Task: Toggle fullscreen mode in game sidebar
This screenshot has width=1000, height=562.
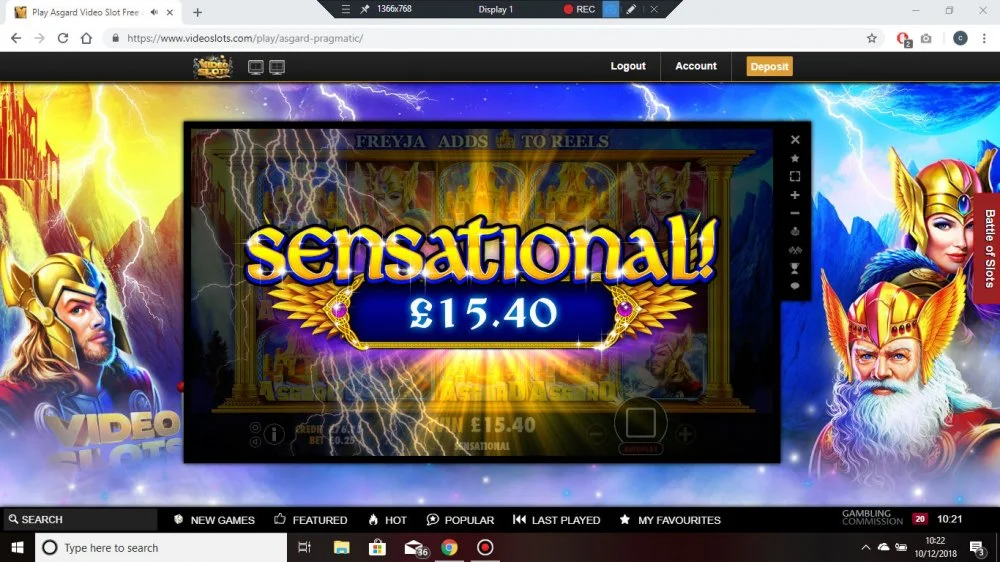Action: coord(795,176)
